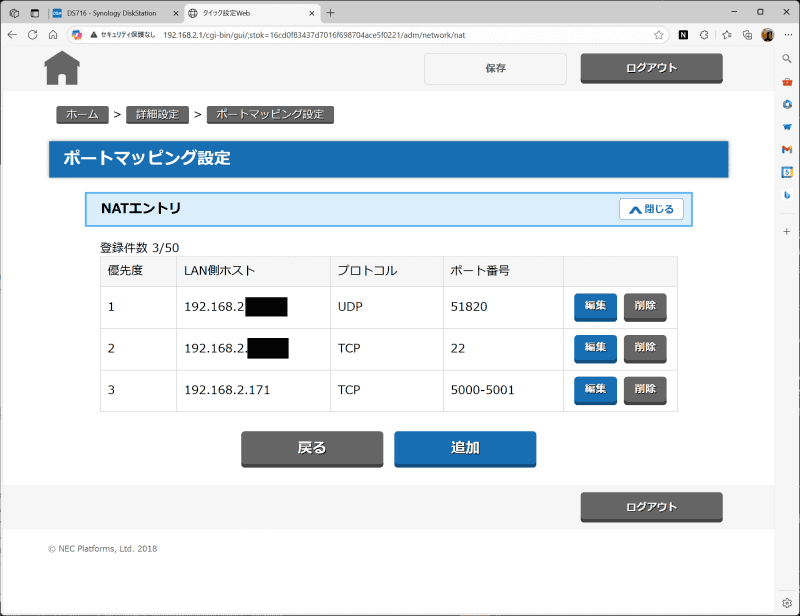This screenshot has width=800, height=616.
Task: Edit the entry for 192.168.2.171
Action: point(594,390)
